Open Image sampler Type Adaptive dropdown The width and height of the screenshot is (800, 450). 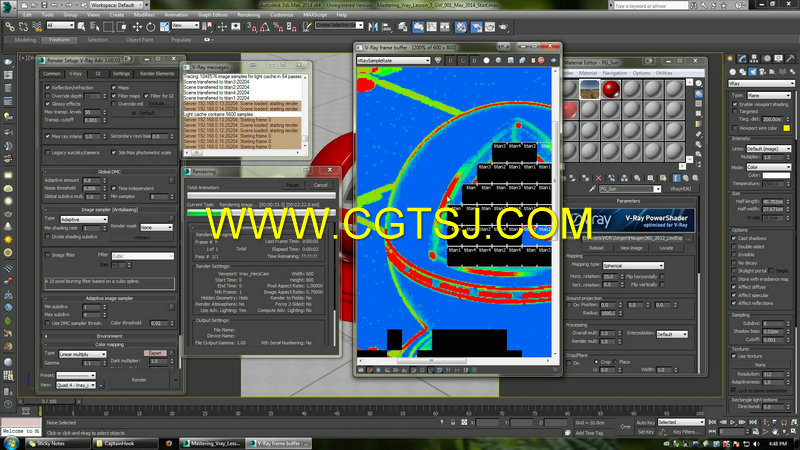[84, 219]
